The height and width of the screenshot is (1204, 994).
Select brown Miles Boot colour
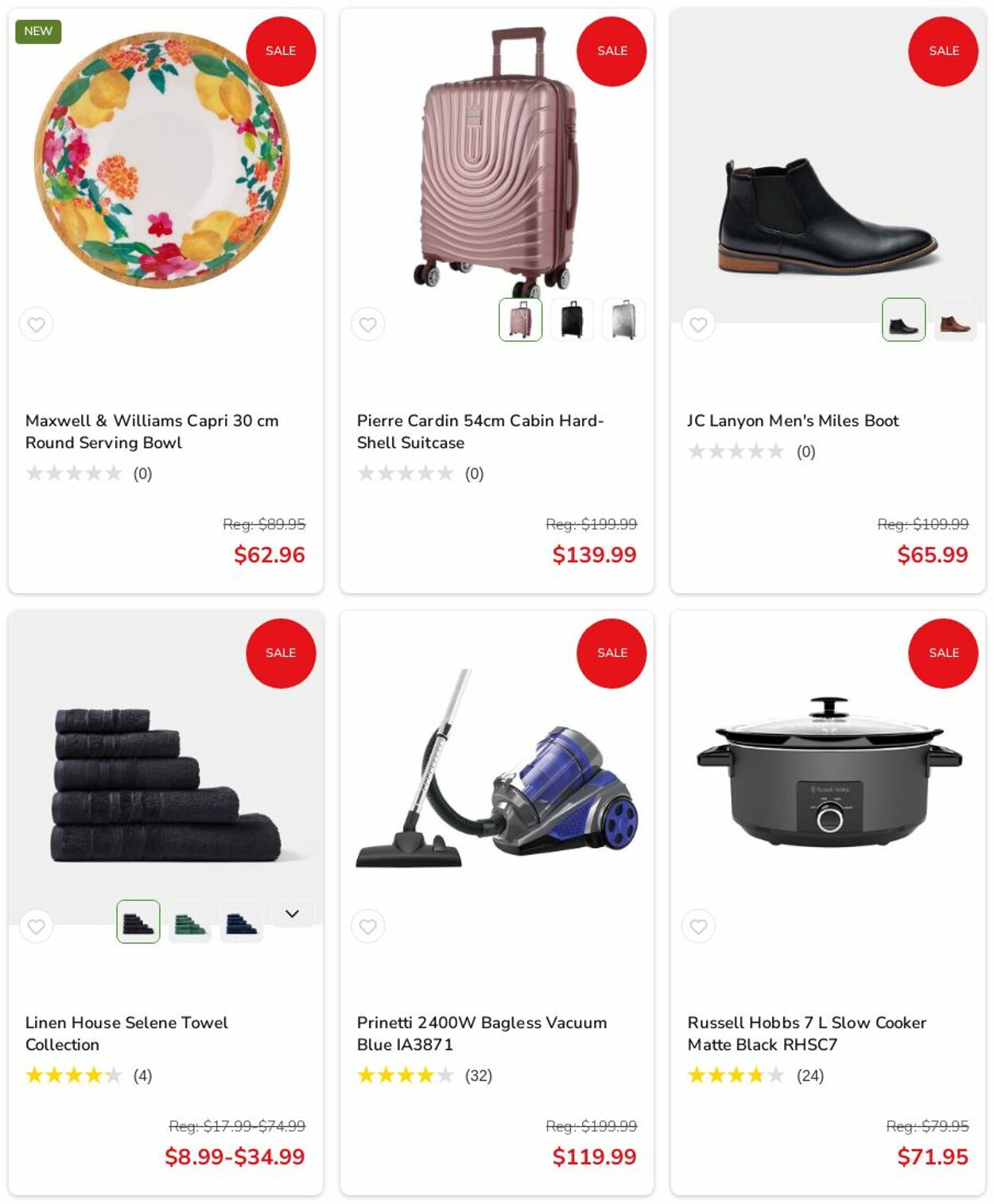click(955, 320)
